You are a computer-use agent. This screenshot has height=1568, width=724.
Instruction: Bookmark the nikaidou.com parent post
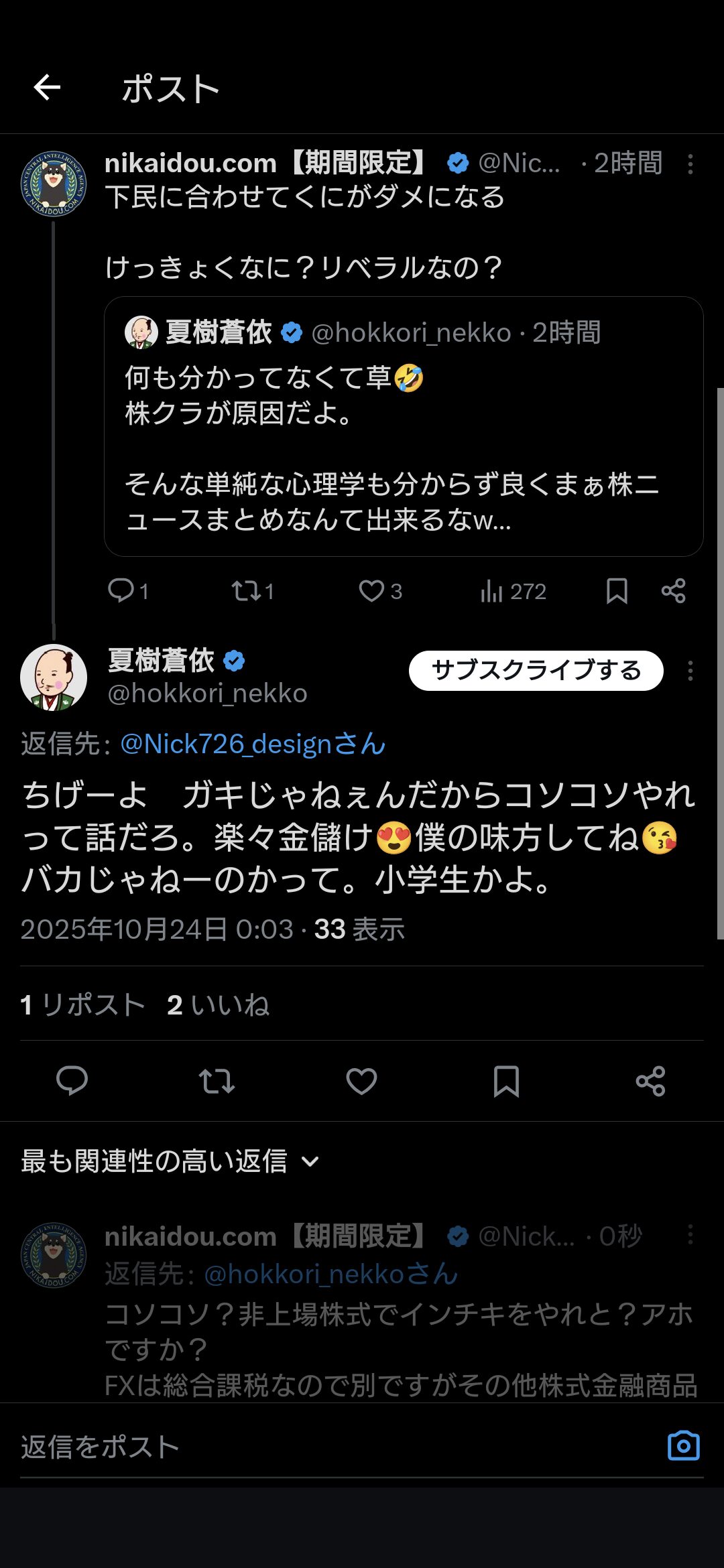point(617,591)
